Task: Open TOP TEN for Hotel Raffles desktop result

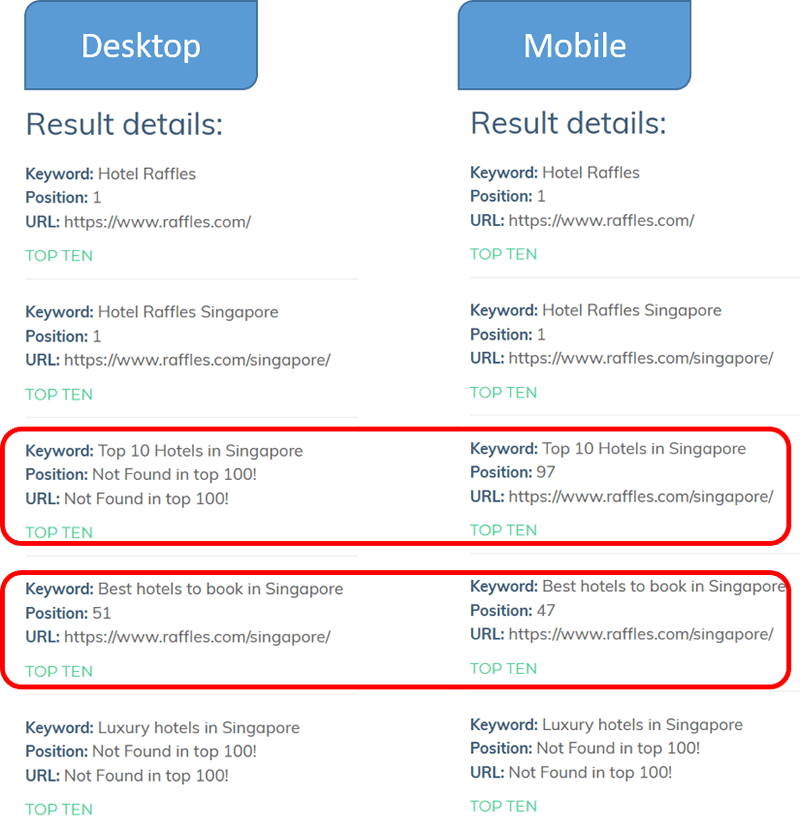Action: [x=59, y=256]
